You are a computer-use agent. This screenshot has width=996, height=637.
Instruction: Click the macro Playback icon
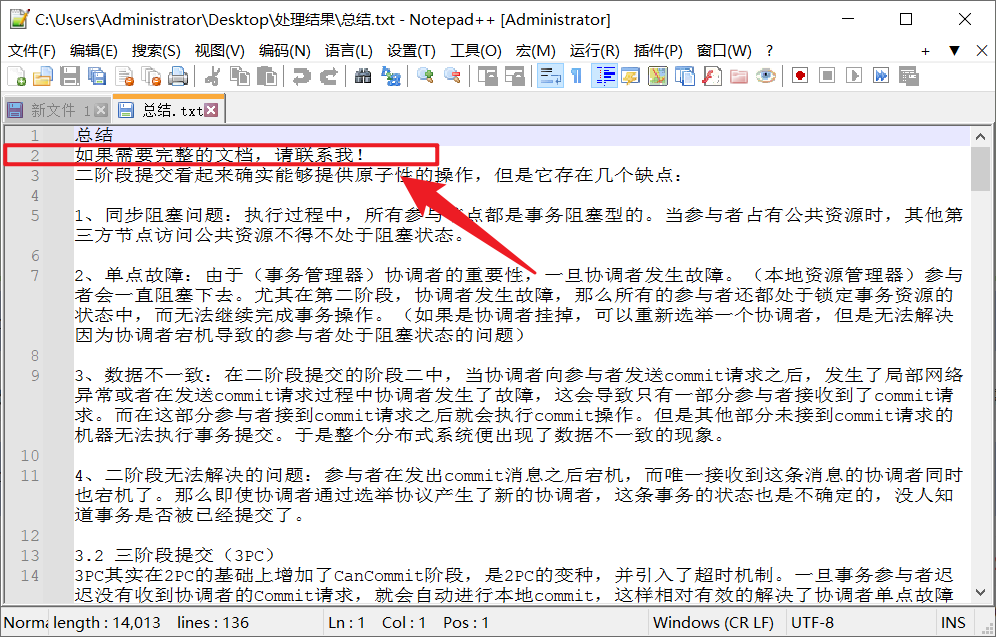coord(854,76)
